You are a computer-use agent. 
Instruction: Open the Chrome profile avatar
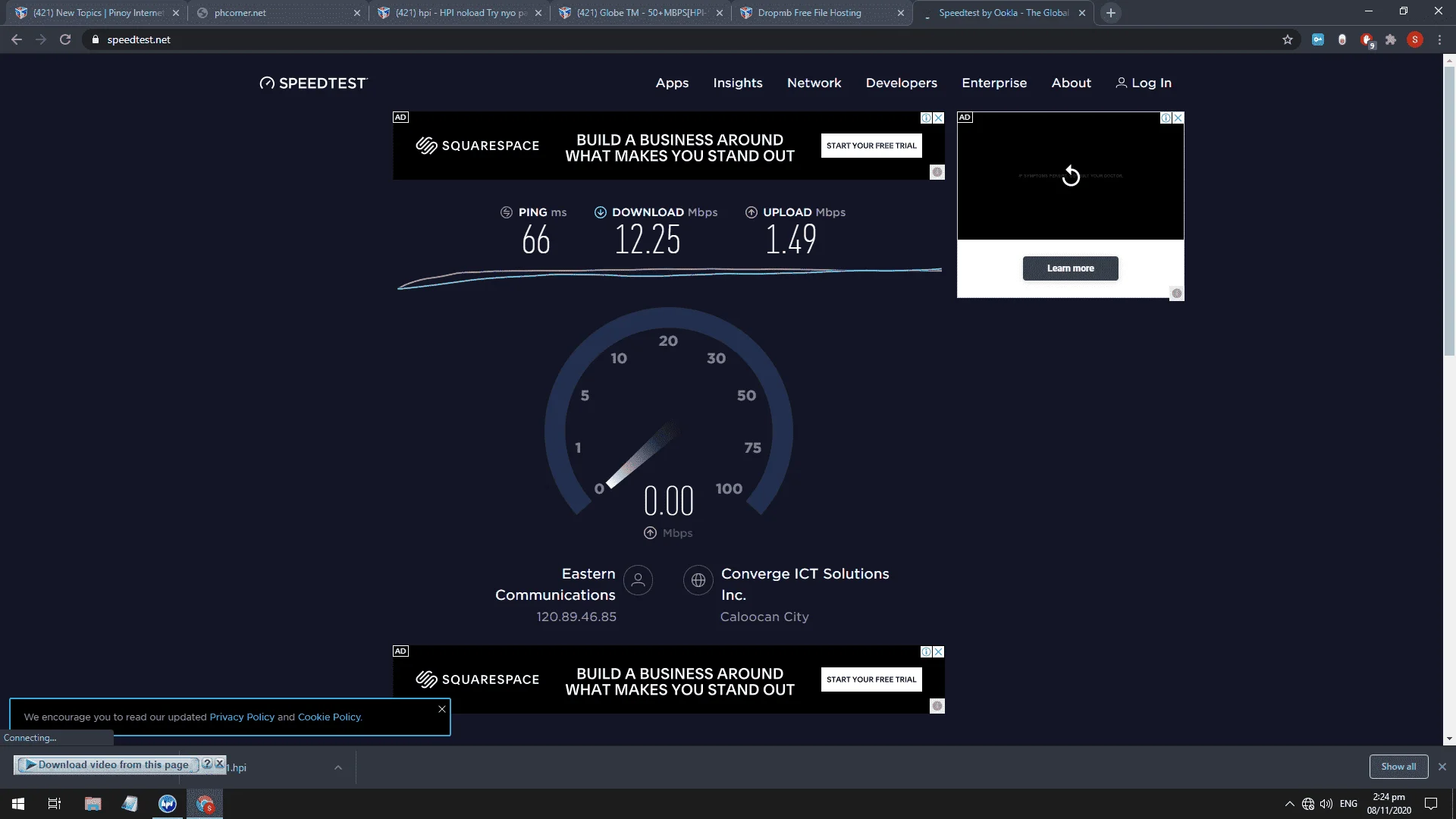[x=1415, y=39]
